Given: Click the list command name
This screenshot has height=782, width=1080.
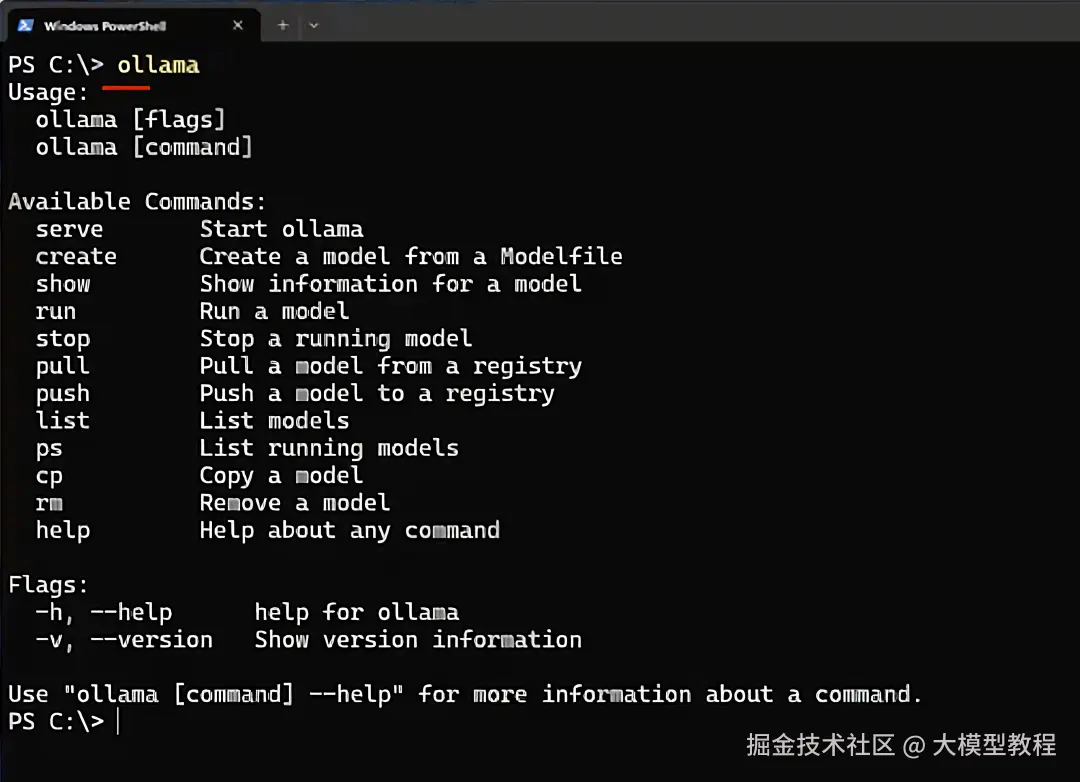Looking at the screenshot, I should [x=62, y=421].
